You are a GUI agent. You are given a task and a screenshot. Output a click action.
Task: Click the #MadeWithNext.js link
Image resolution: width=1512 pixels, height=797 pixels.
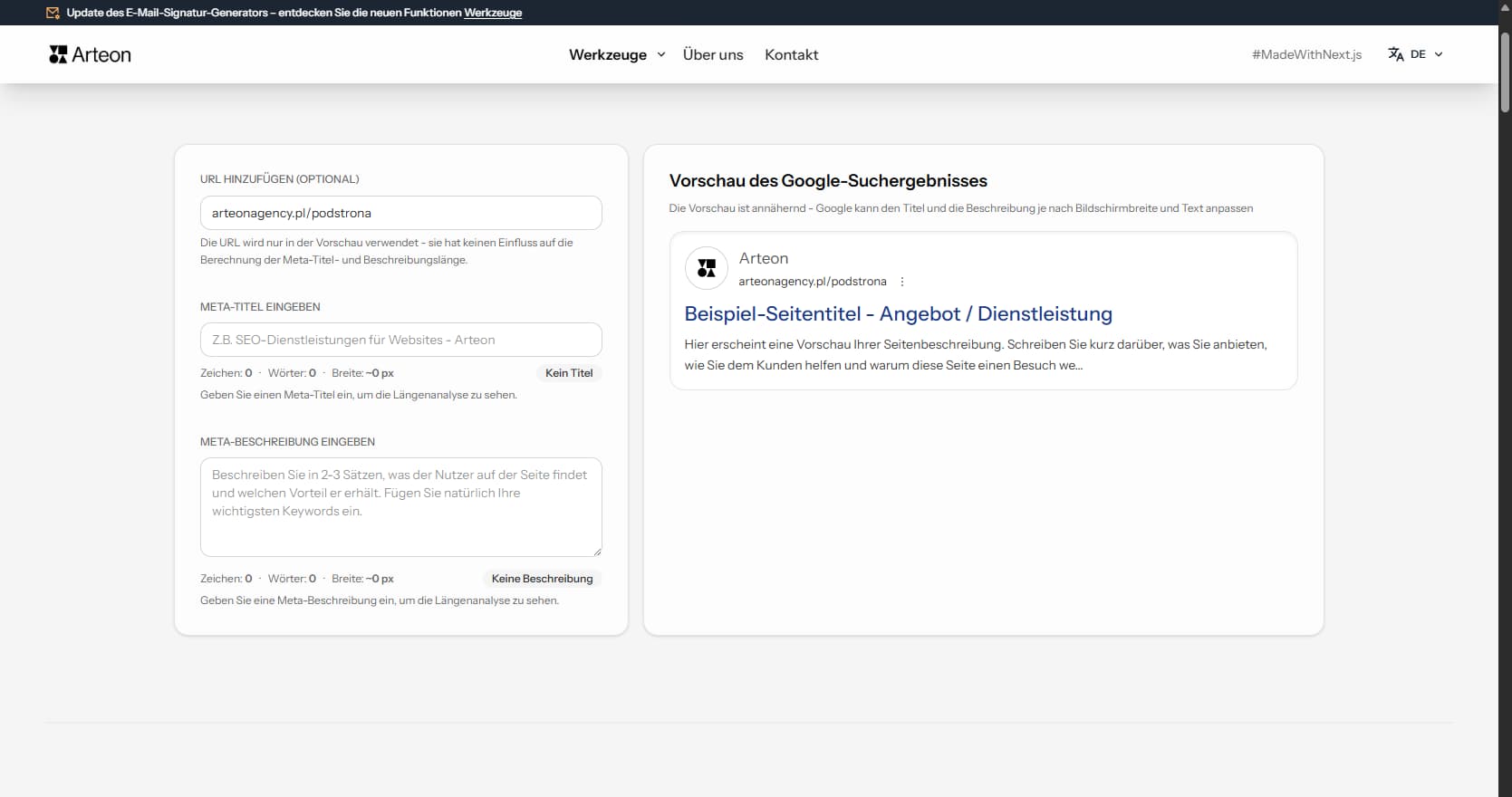1306,54
